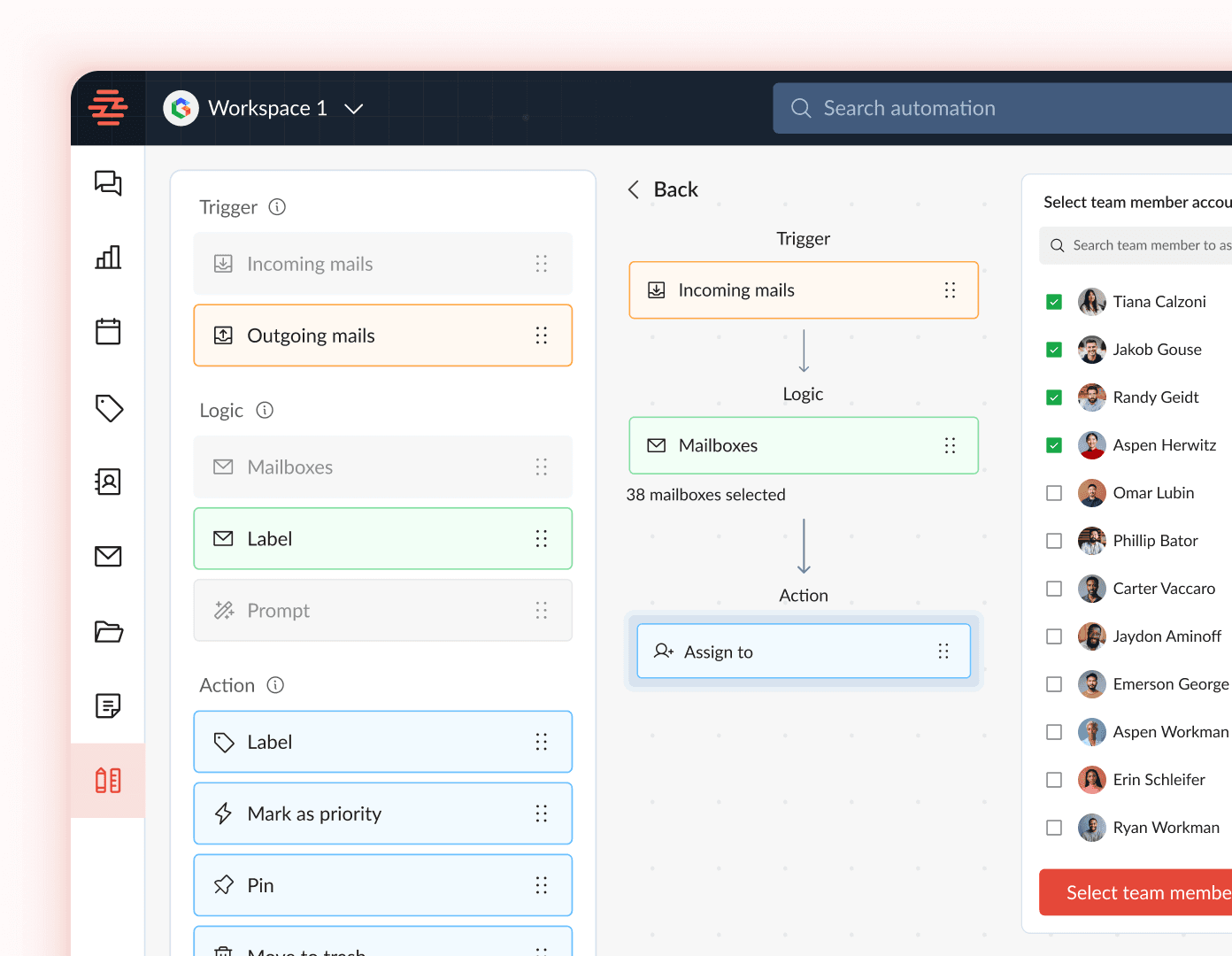Go Back using the back arrow

tap(634, 189)
